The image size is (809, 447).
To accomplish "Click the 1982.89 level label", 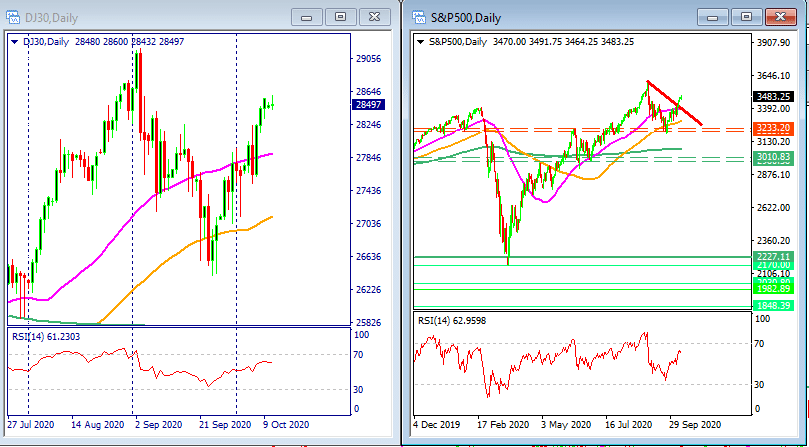I will coord(772,289).
